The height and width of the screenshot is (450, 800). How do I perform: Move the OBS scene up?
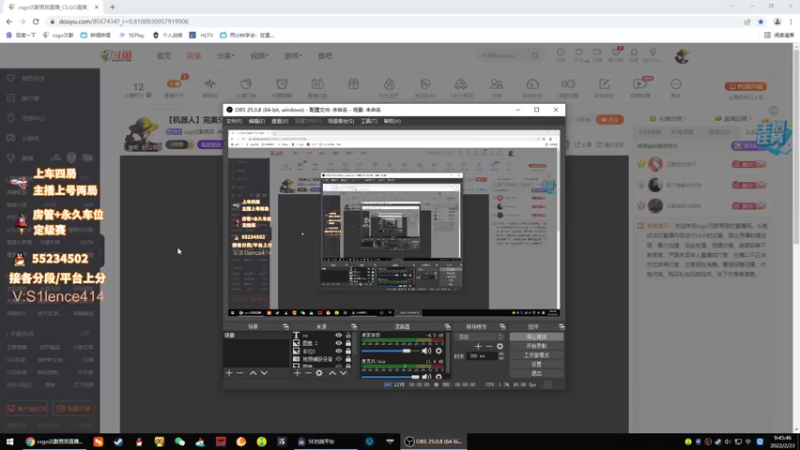click(x=253, y=373)
